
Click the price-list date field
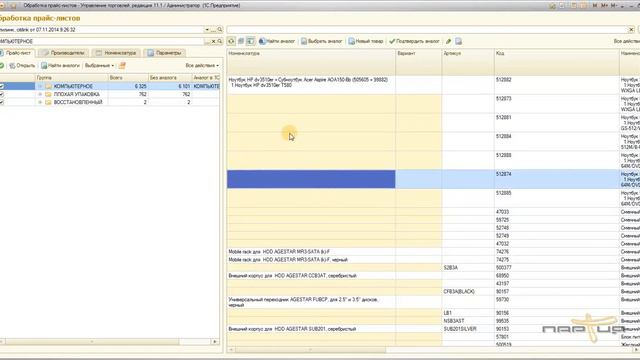click(x=101, y=30)
